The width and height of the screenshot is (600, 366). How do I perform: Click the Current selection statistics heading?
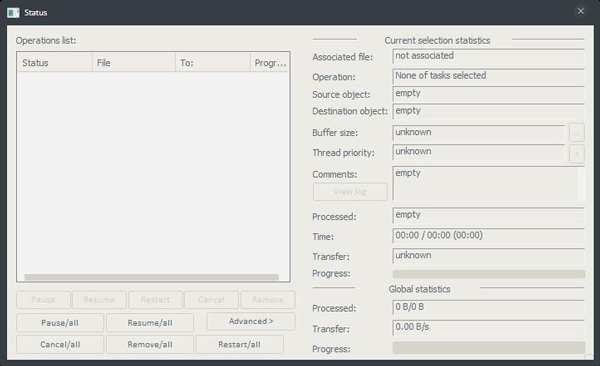tap(437, 40)
